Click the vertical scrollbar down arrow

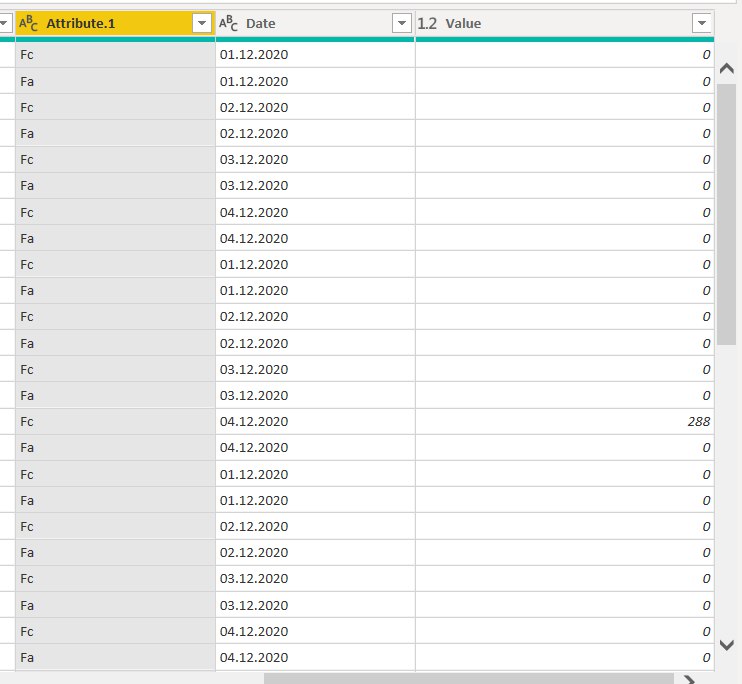click(x=726, y=645)
